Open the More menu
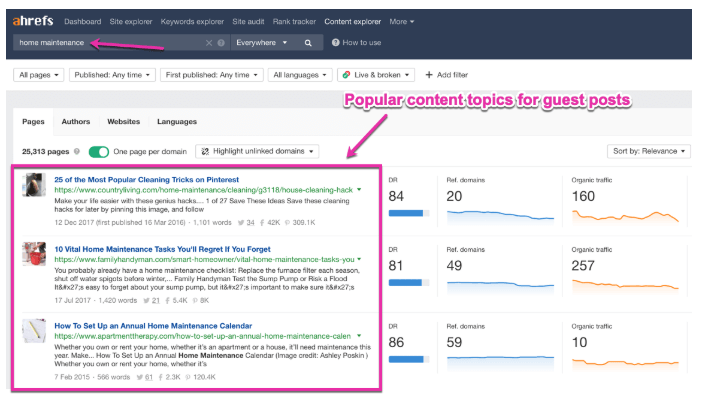 (x=401, y=22)
